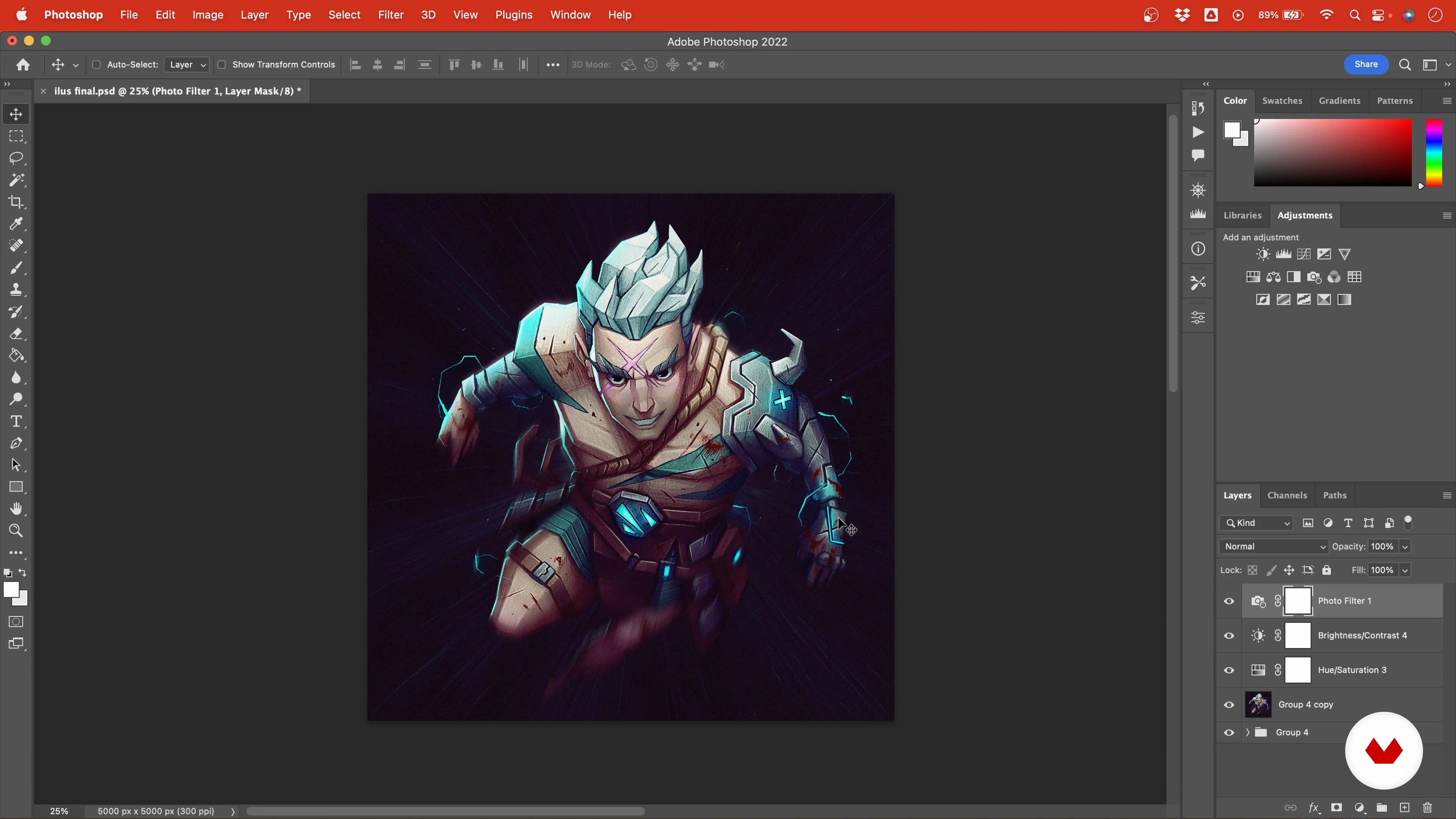
Task: Hide the Group 4 folder
Action: point(1229,733)
